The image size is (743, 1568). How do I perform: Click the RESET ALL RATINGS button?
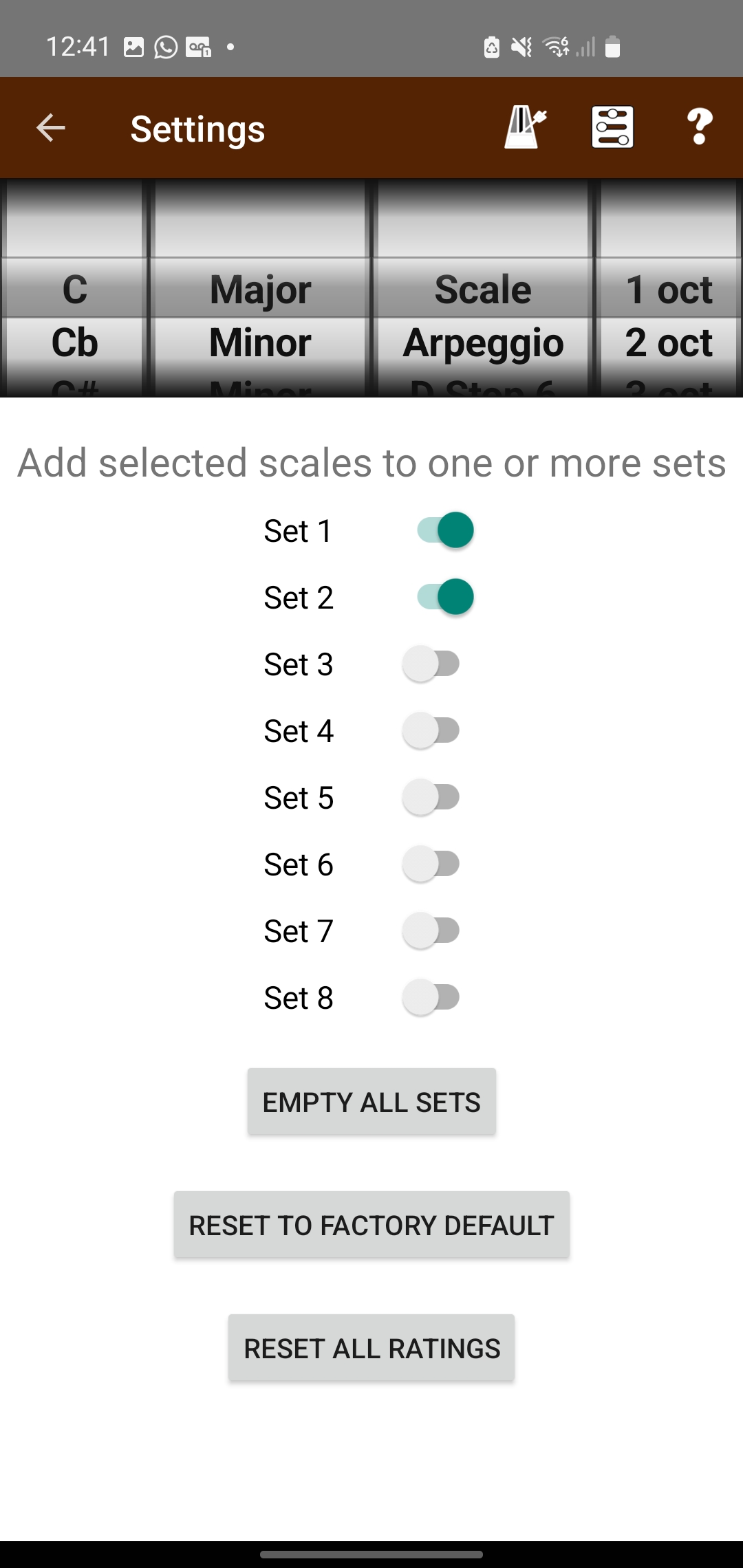pyautogui.click(x=371, y=1348)
